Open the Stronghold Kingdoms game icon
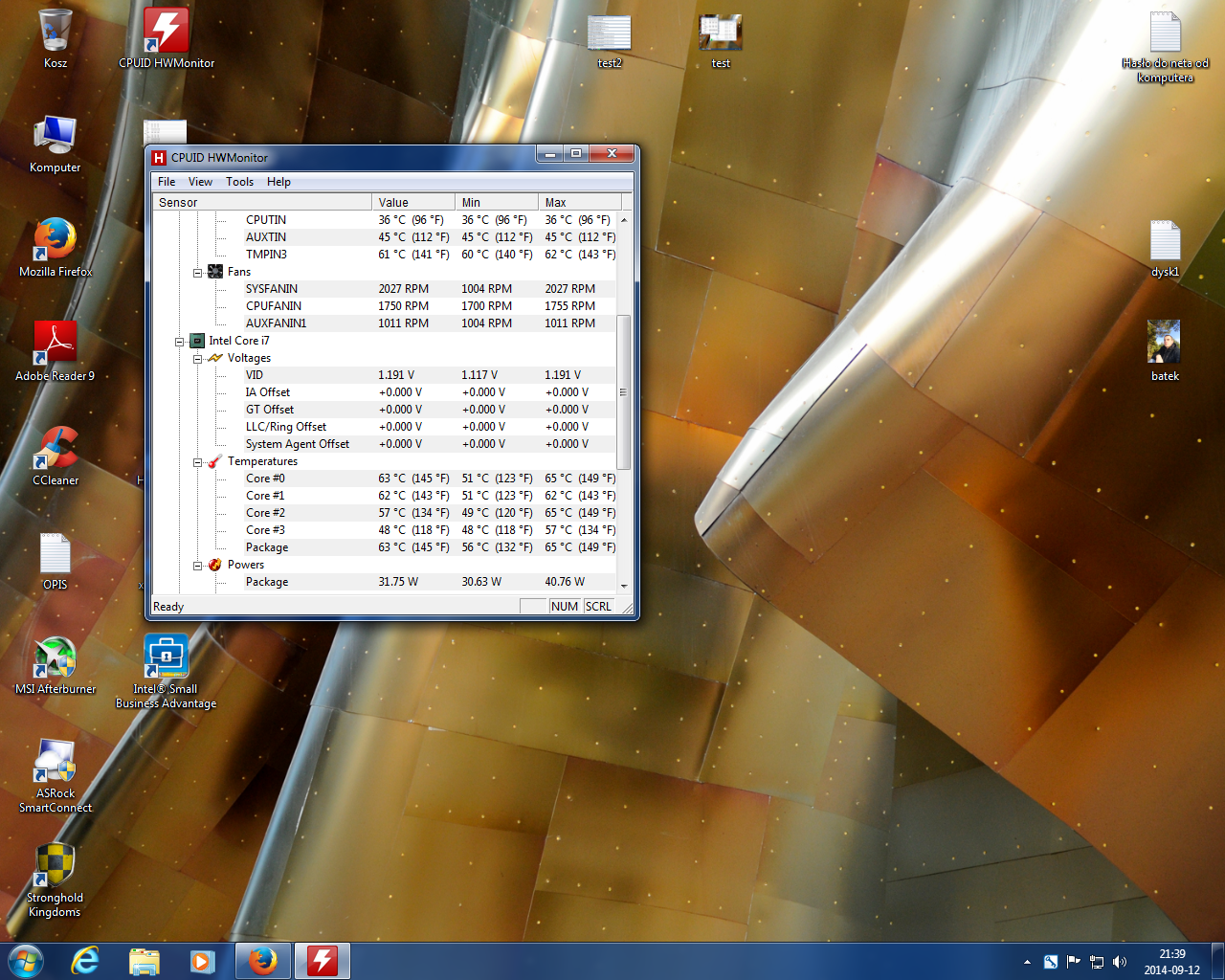The image size is (1225, 980). click(x=55, y=866)
